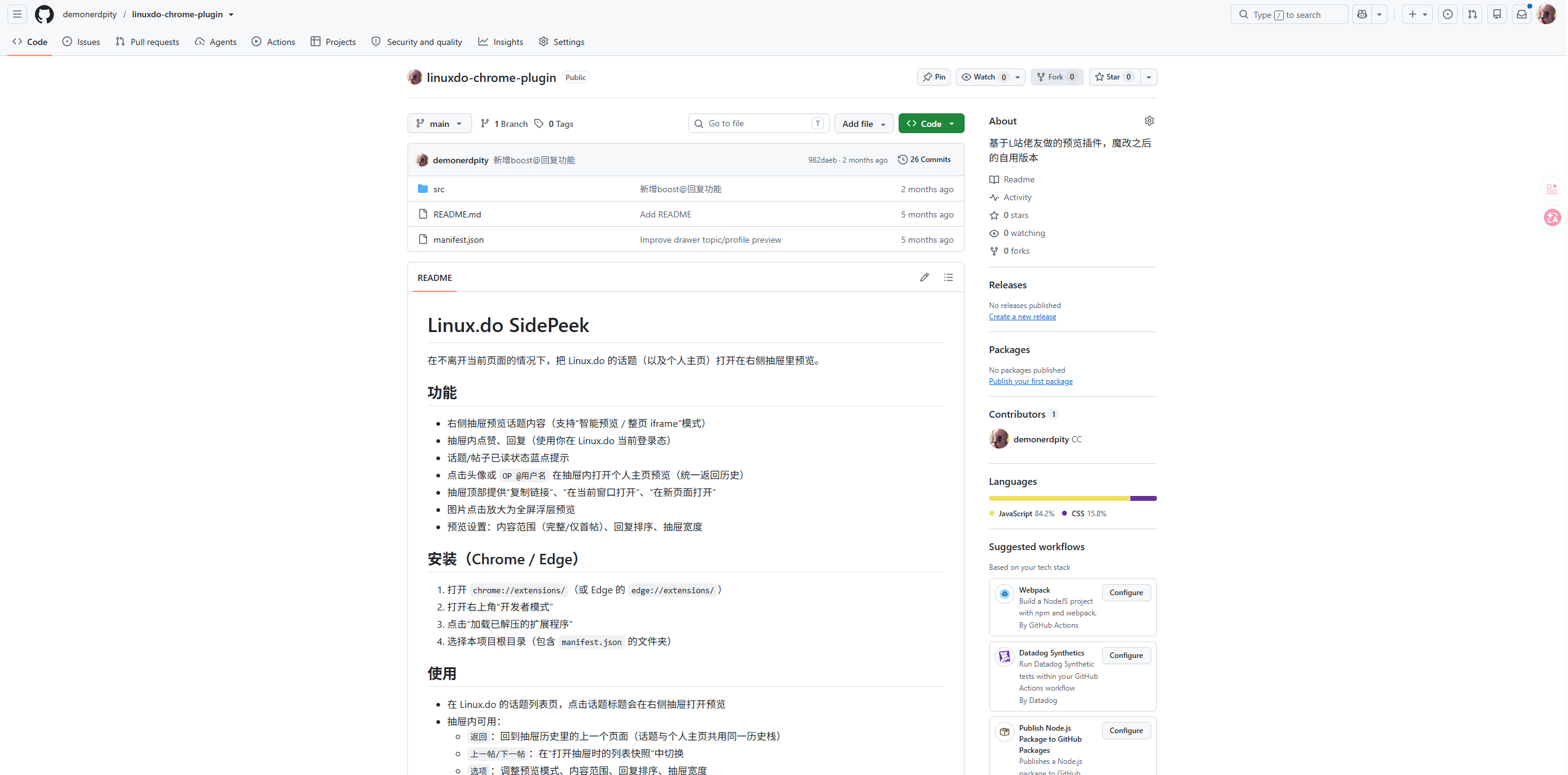Image resolution: width=1568 pixels, height=775 pixels.
Task: Click the pink translate extension icon
Action: [1553, 217]
